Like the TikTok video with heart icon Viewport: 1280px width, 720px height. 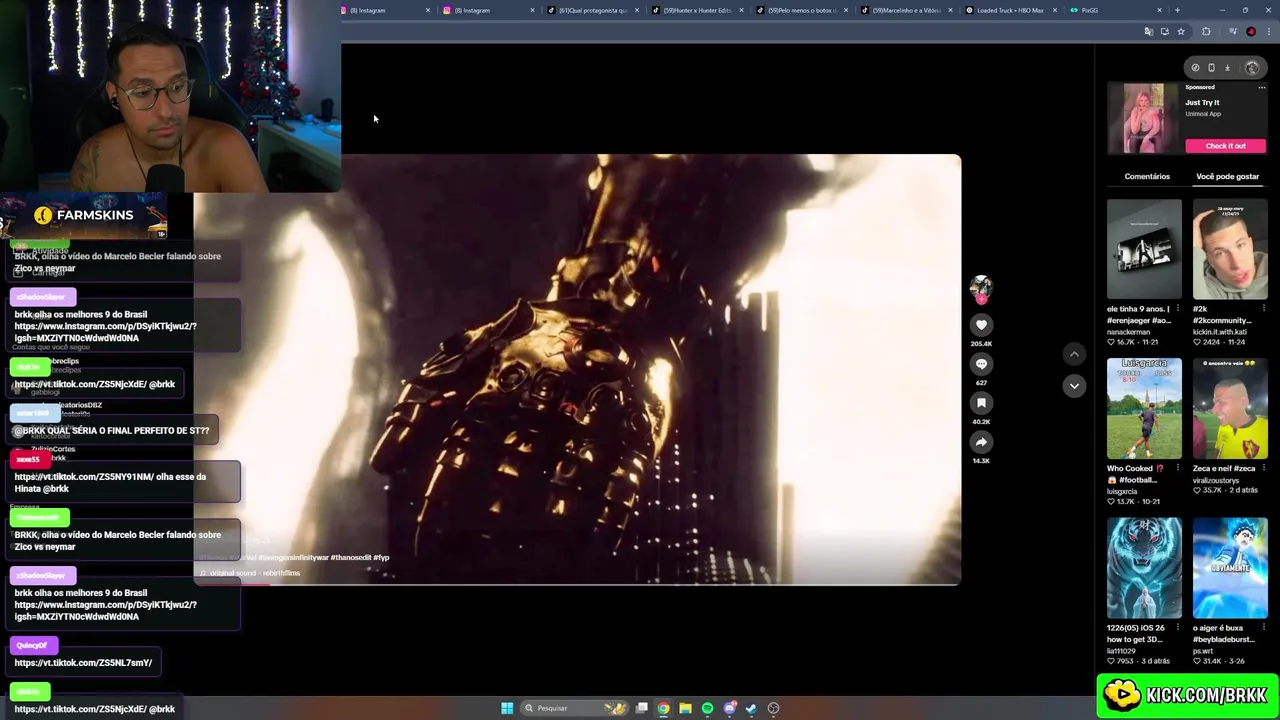pos(981,324)
